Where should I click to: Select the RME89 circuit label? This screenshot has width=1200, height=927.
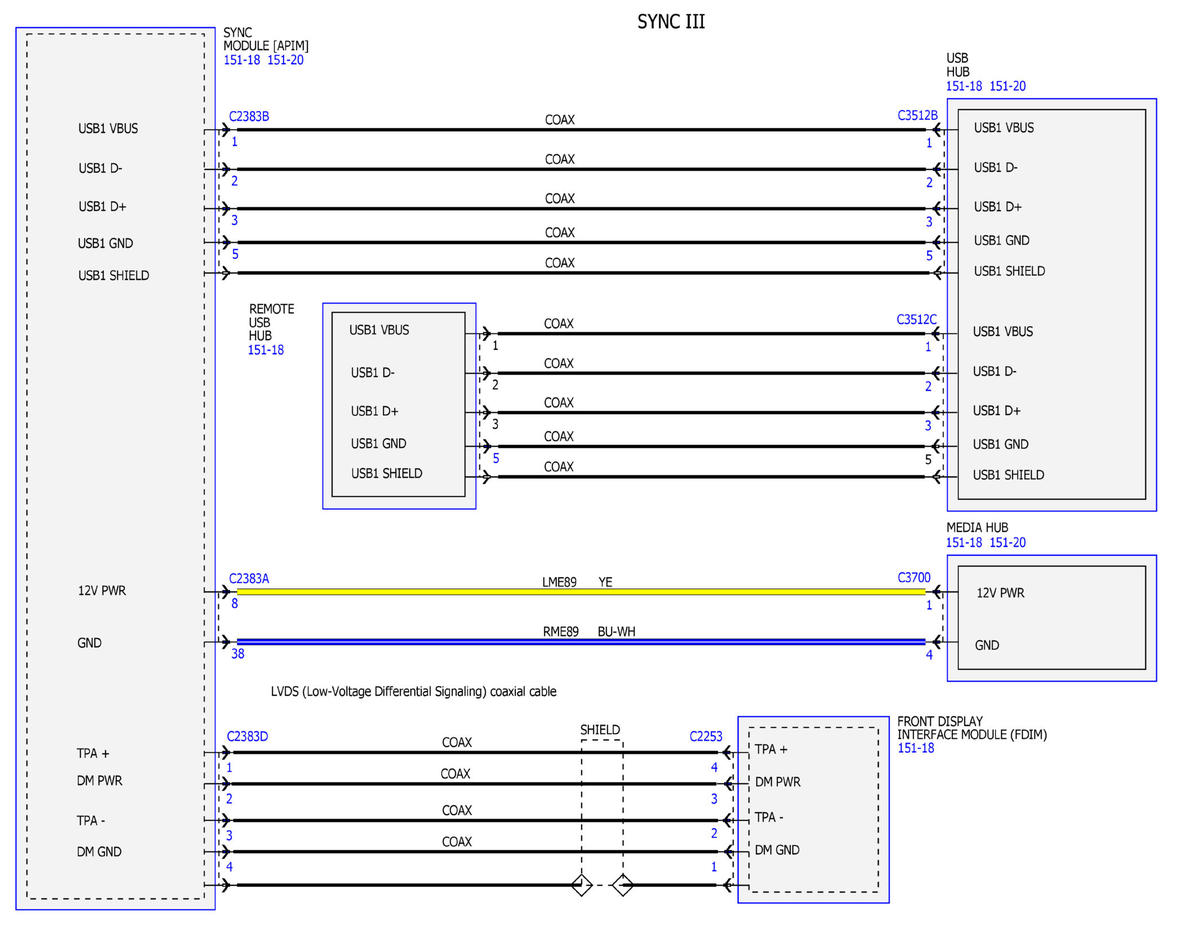click(x=561, y=632)
